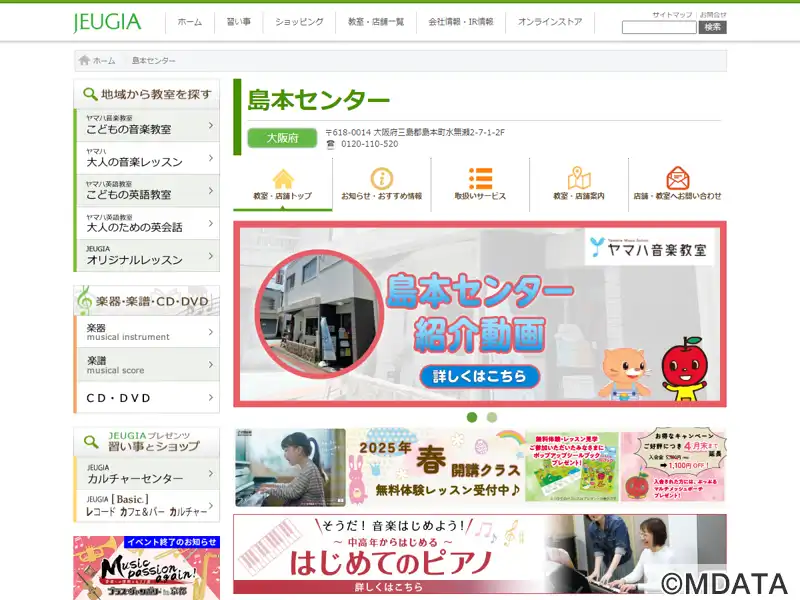Open 習い事 in the top navigation
This screenshot has height=600, width=800.
[239, 22]
